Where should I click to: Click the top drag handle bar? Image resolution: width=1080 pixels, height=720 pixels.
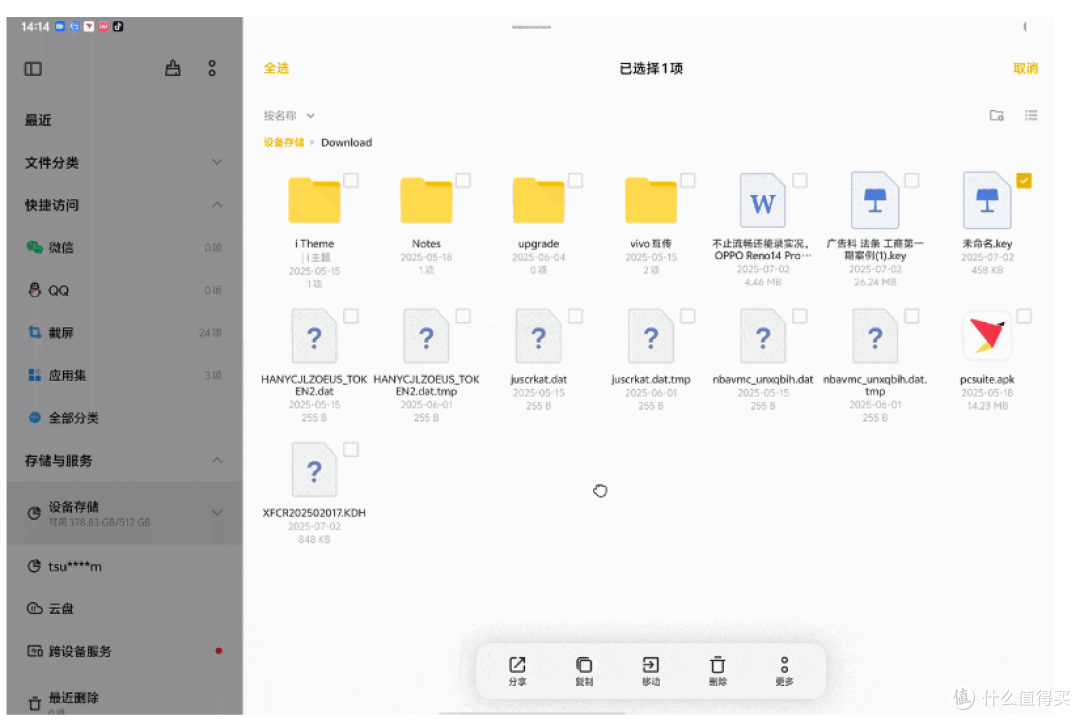tap(531, 28)
